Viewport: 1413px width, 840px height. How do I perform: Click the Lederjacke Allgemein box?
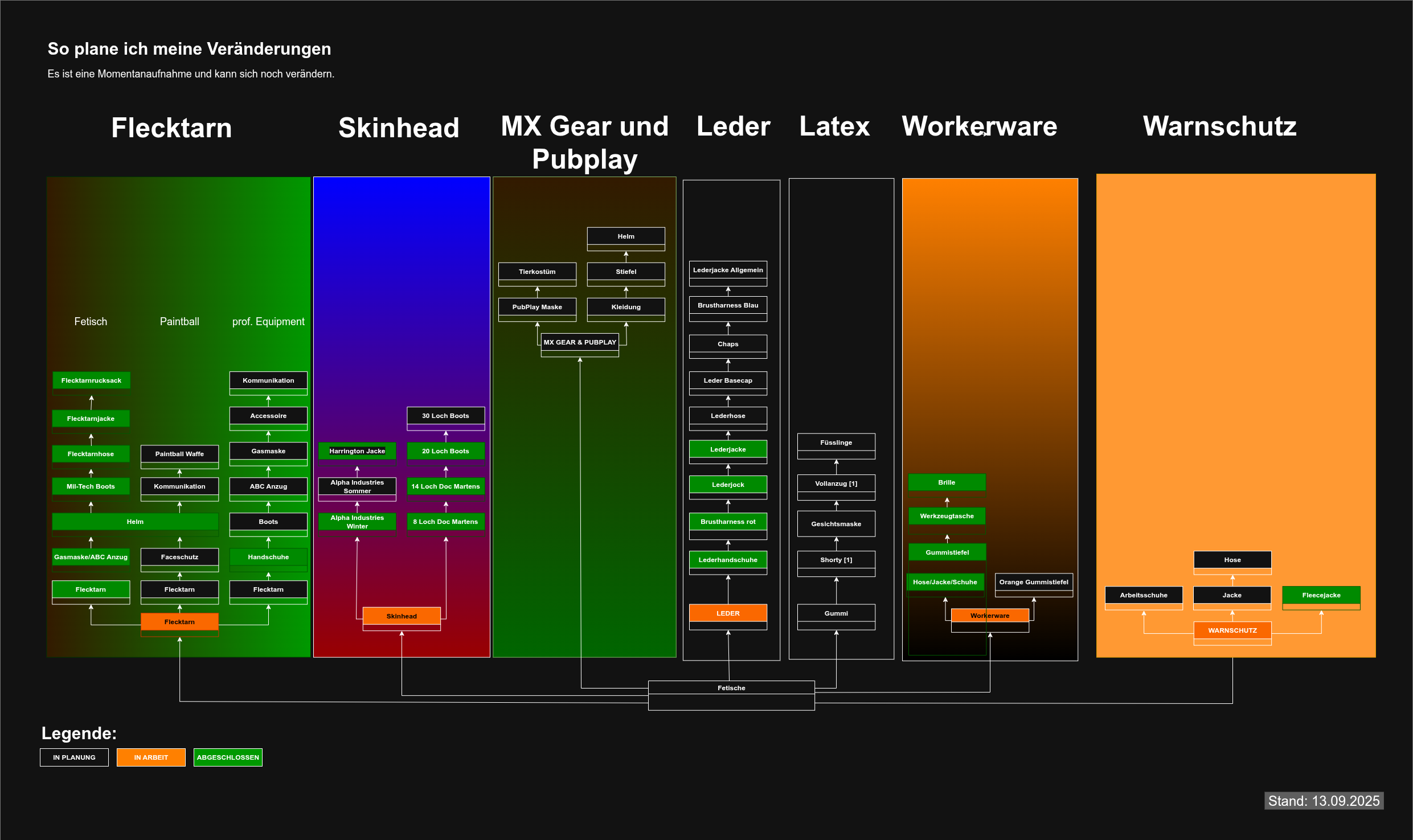tap(728, 271)
